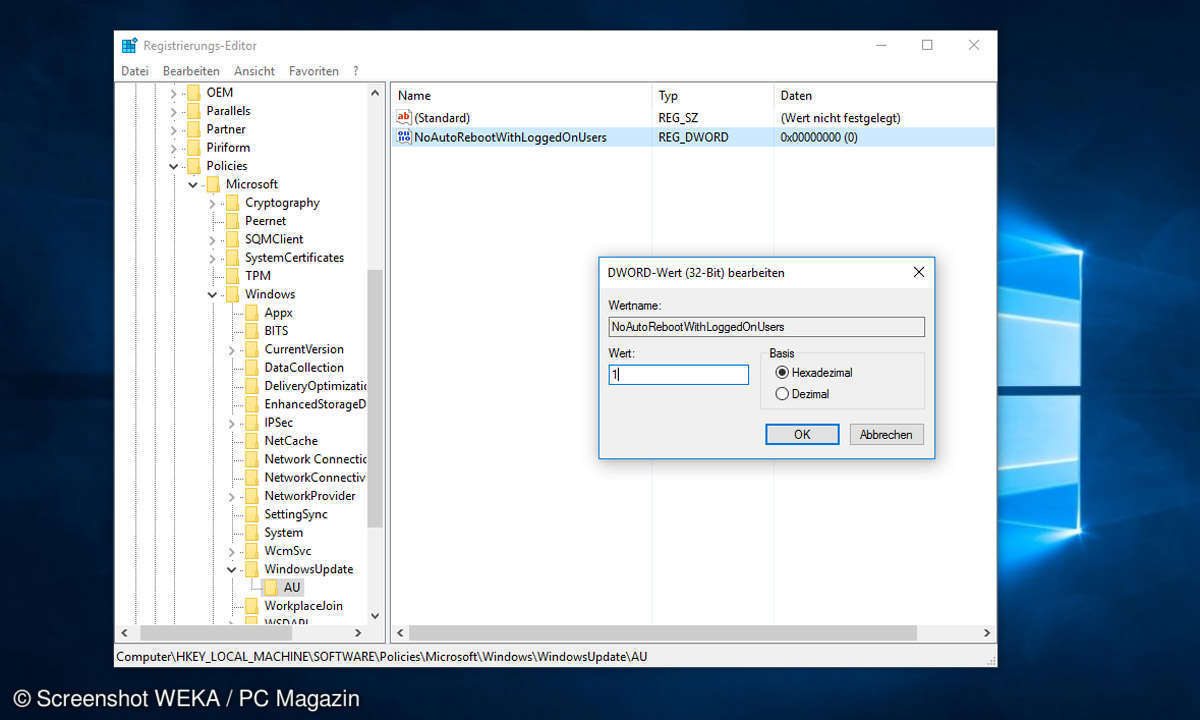Expand the Cryptography tree node

(212, 203)
